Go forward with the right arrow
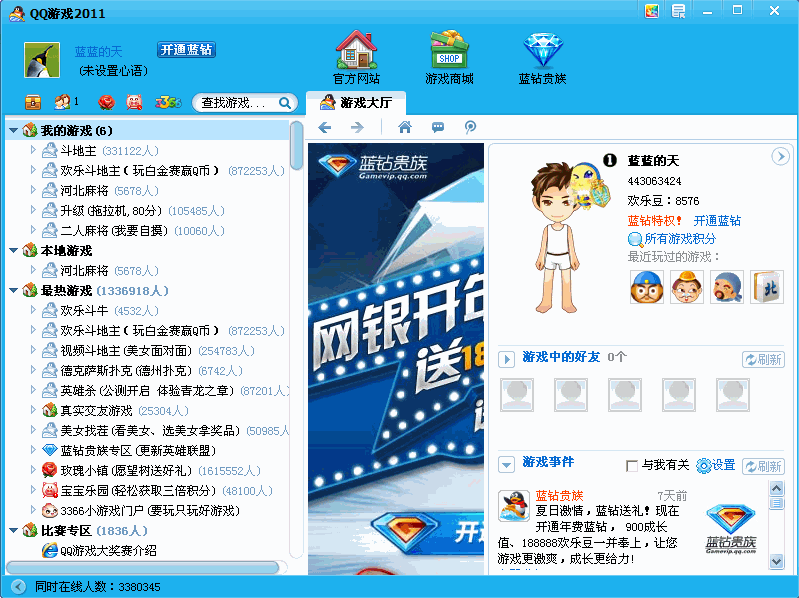 pos(357,127)
